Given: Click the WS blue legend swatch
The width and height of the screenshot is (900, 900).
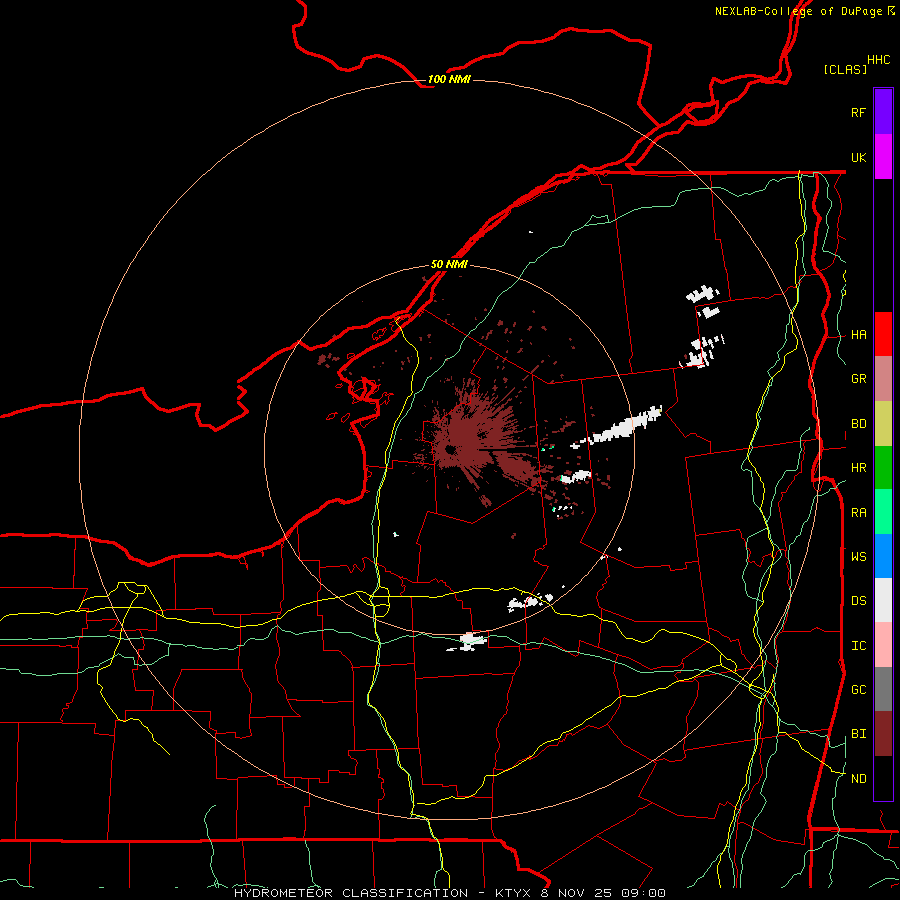Looking at the screenshot, I should 883,556.
